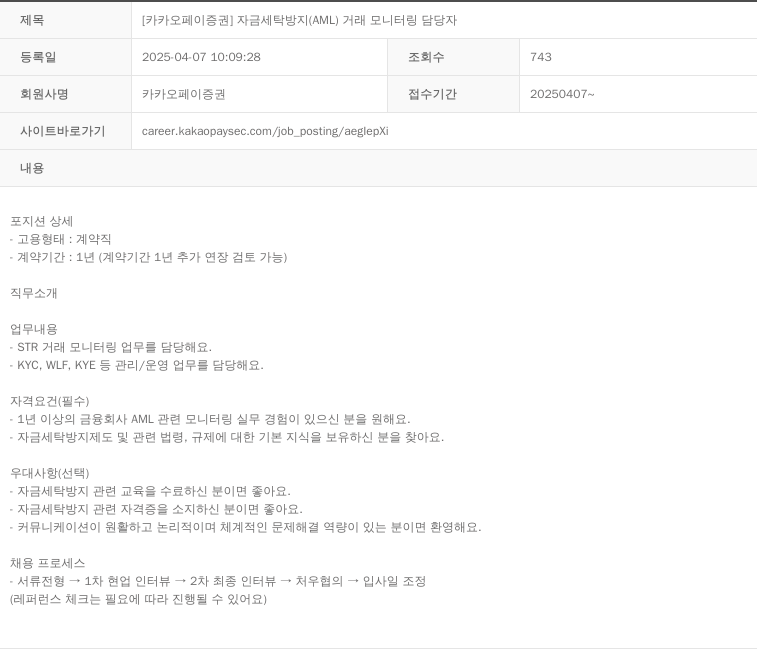Click the registration date '2025-04-07 10:09:28'
The width and height of the screenshot is (757, 649).
tap(201, 57)
